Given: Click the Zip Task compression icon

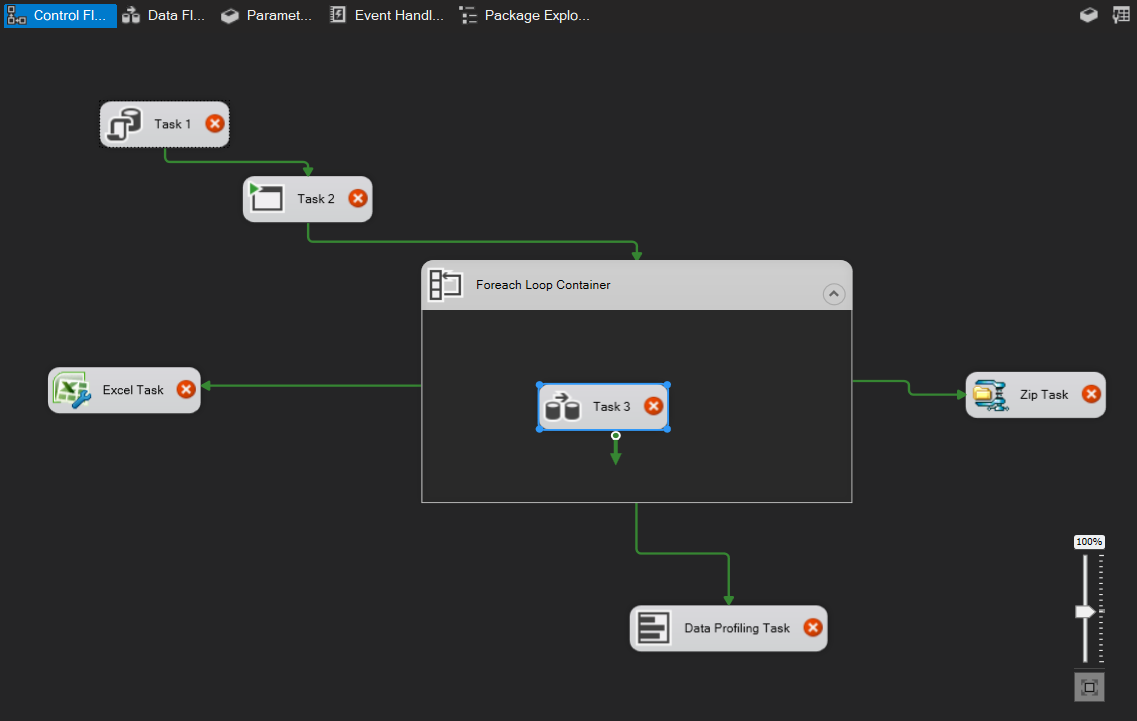Looking at the screenshot, I should tap(986, 394).
